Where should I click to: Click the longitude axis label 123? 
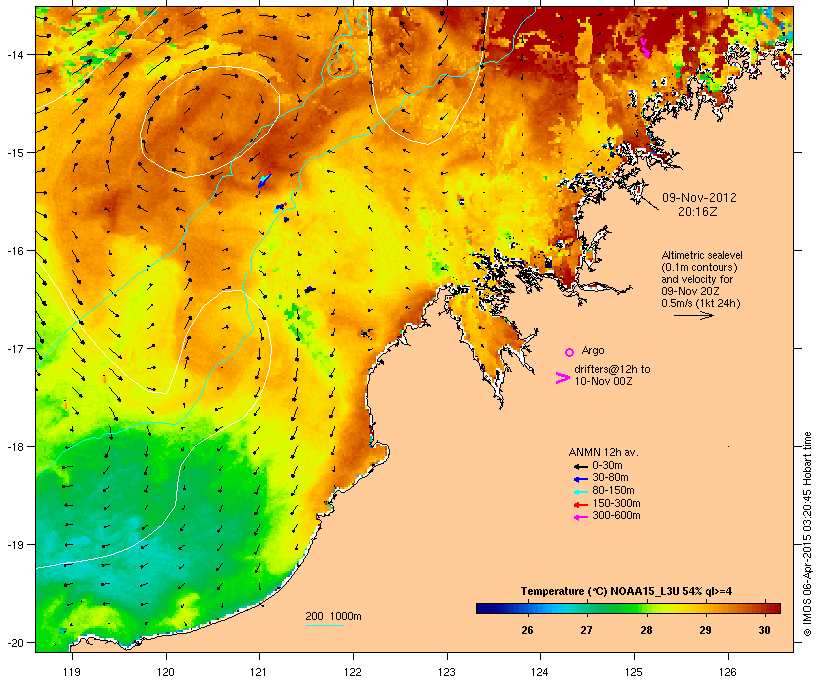[447, 672]
